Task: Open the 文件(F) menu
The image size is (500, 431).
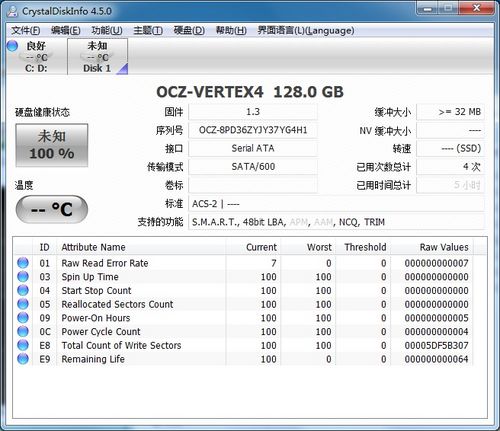Action: pyautogui.click(x=25, y=30)
